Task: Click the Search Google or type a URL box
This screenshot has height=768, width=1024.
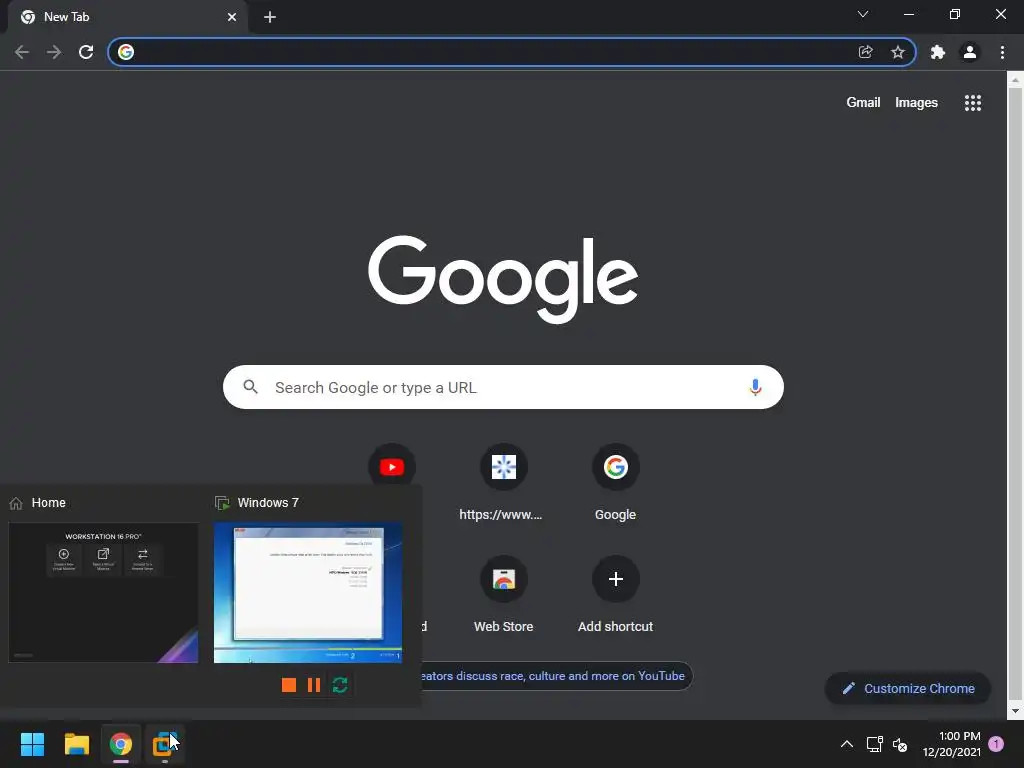Action: click(503, 387)
